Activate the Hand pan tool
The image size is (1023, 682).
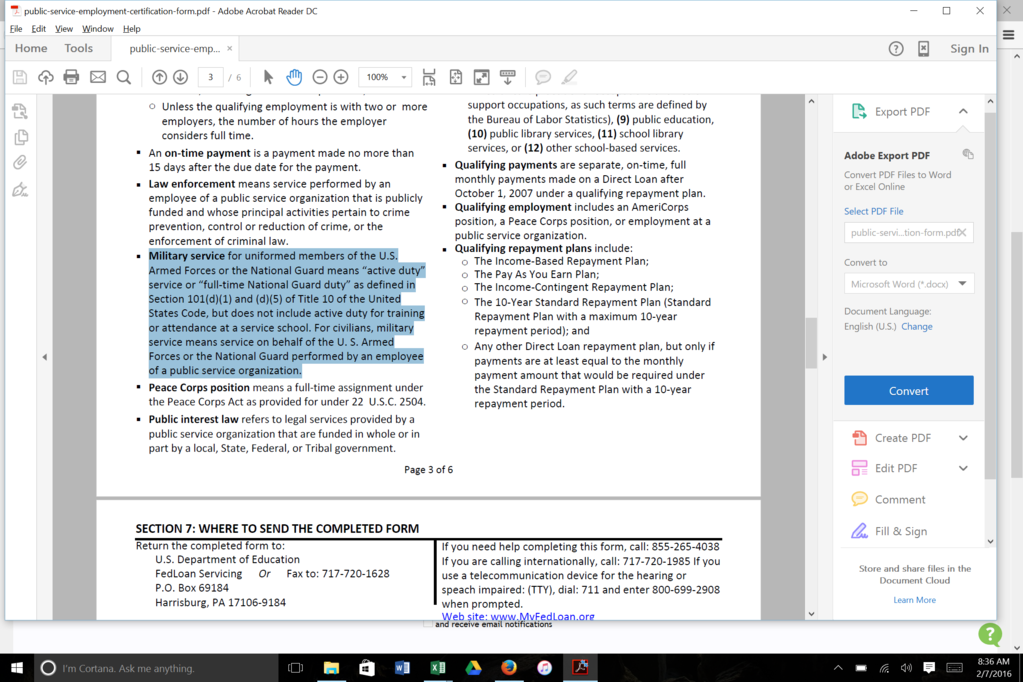(x=294, y=77)
